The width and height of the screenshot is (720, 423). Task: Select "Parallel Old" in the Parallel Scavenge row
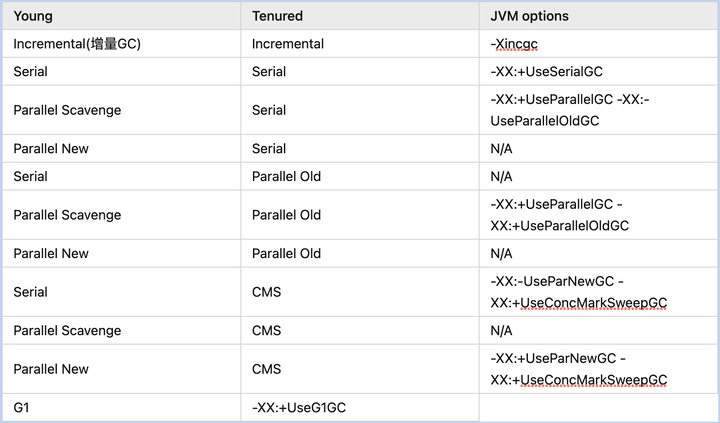click(286, 215)
